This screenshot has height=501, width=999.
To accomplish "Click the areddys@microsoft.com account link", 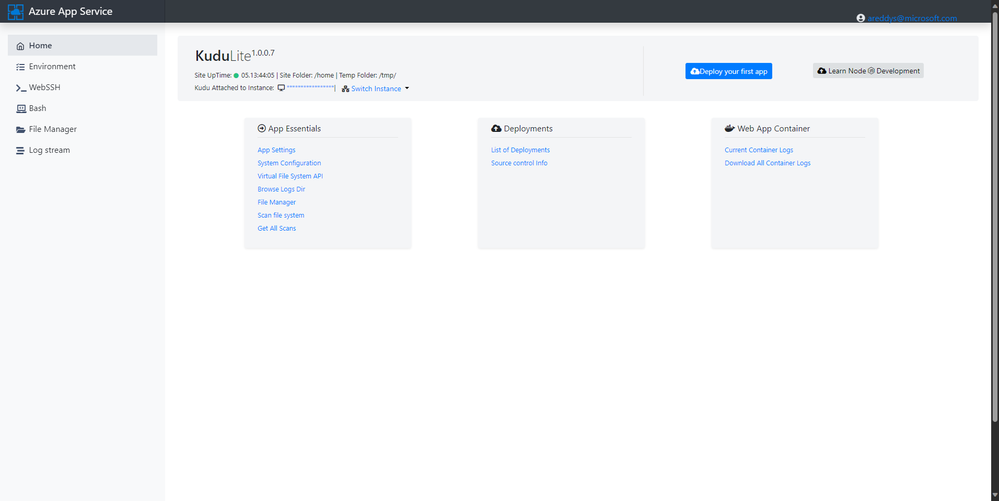I will click(x=912, y=18).
